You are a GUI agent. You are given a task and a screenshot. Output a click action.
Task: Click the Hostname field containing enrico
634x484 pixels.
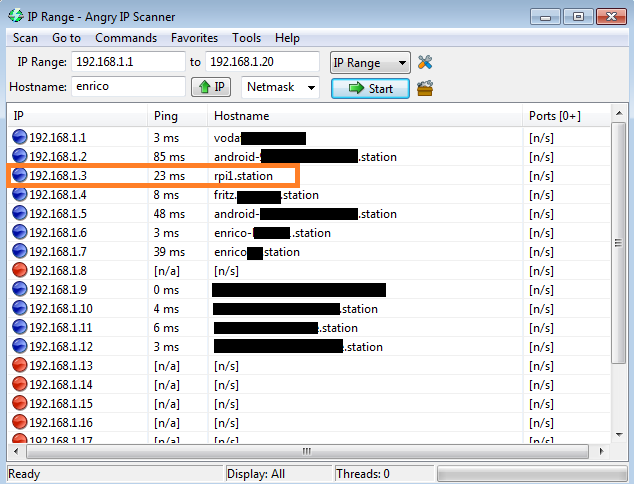[128, 87]
